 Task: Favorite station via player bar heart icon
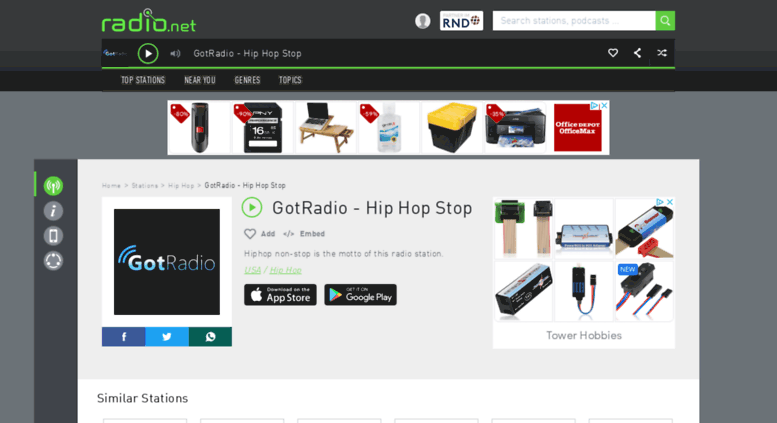pyautogui.click(x=613, y=53)
